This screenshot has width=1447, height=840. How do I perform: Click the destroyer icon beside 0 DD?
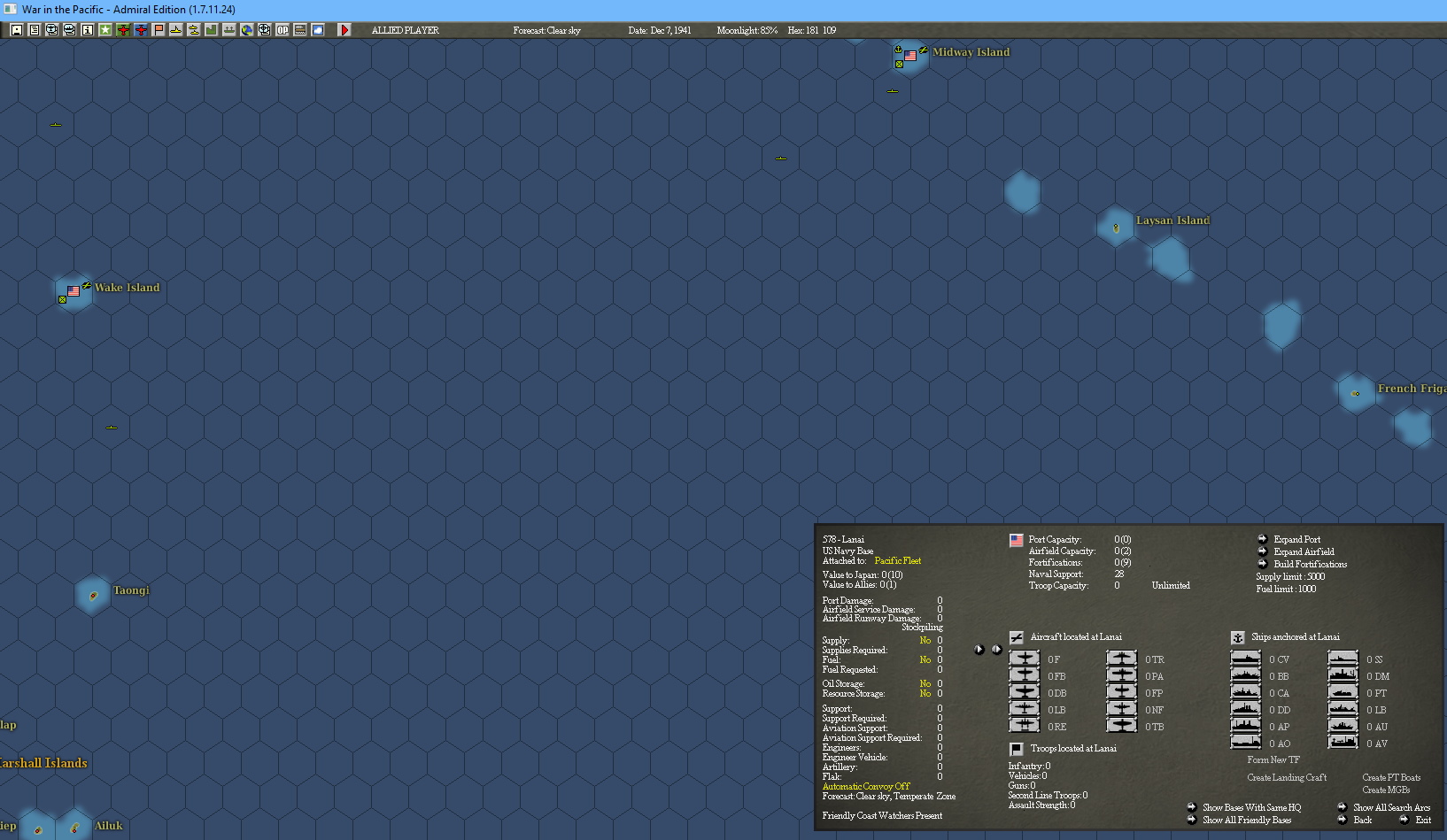click(1246, 709)
